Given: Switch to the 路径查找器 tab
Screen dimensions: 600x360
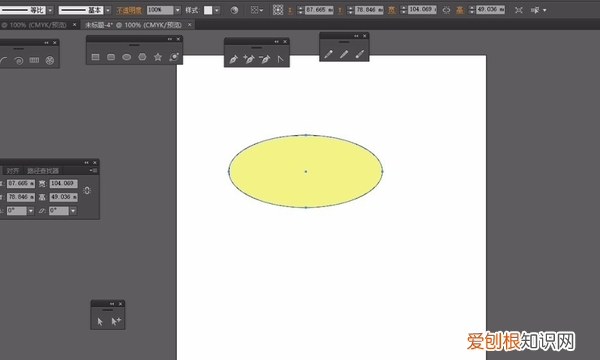Looking at the screenshot, I should (x=43, y=171).
